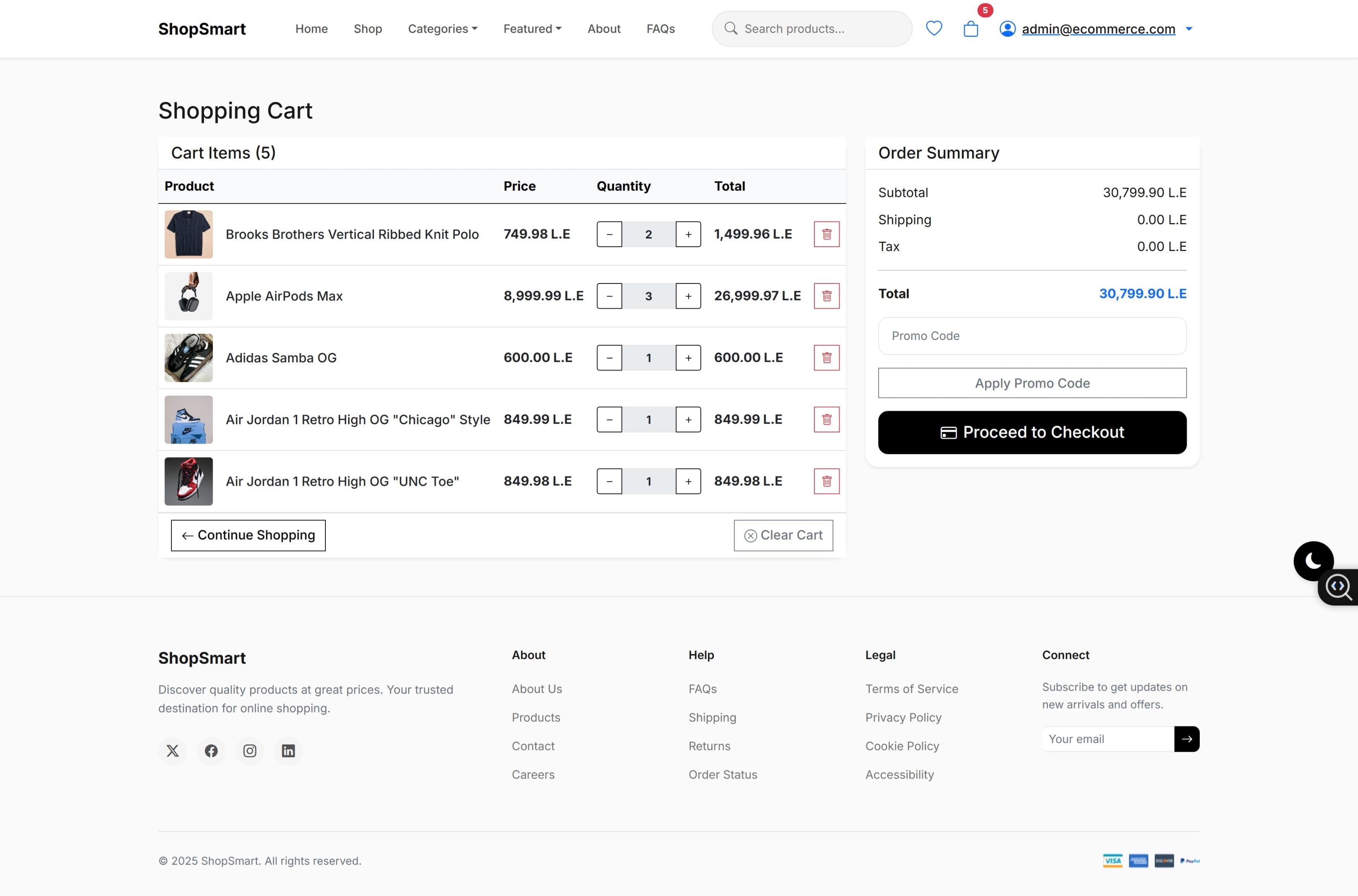The height and width of the screenshot is (896, 1358).
Task: Increase Air Jordan "UNC Toe" quantity
Action: (x=688, y=481)
